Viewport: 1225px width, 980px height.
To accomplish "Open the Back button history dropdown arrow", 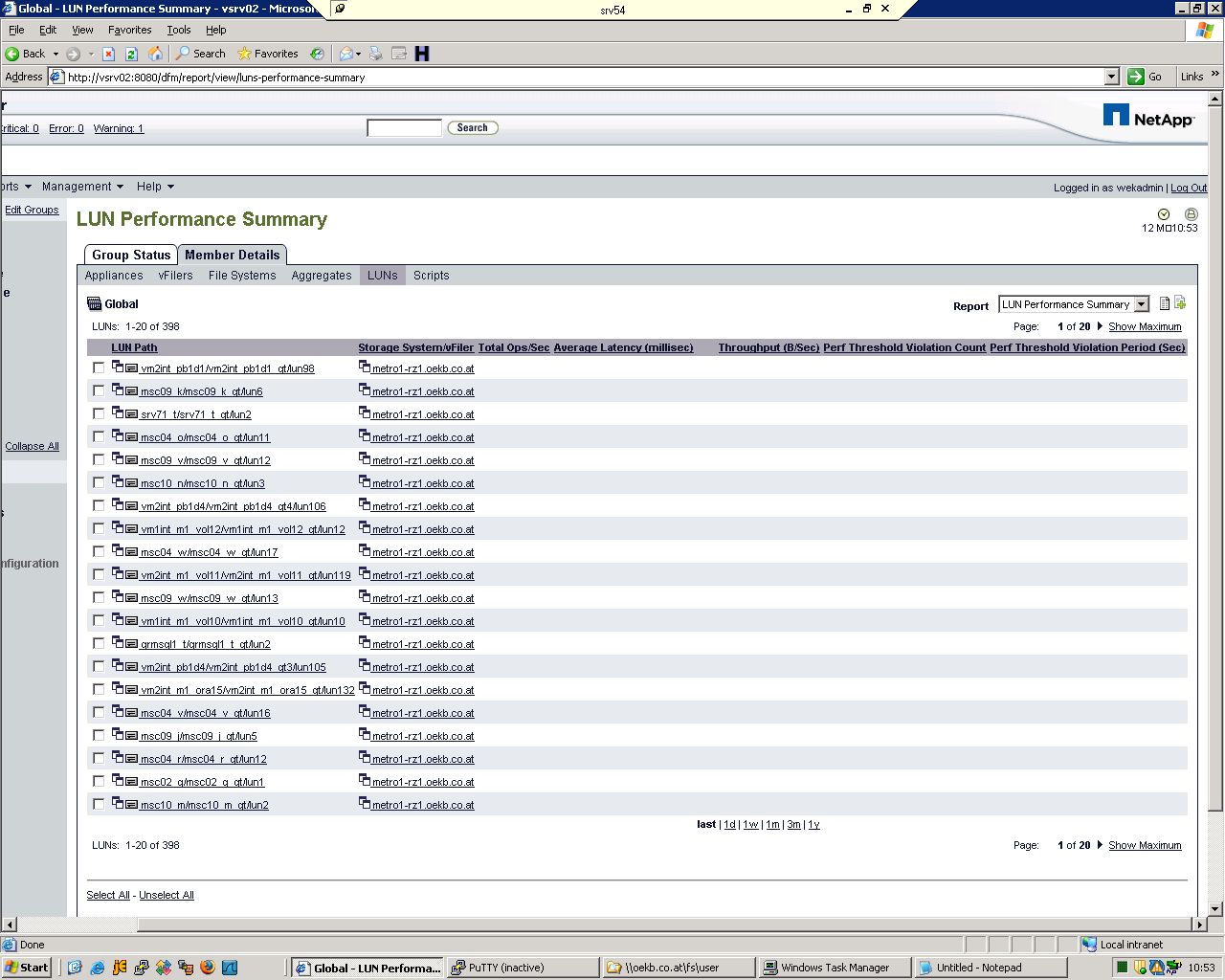I will click(56, 54).
